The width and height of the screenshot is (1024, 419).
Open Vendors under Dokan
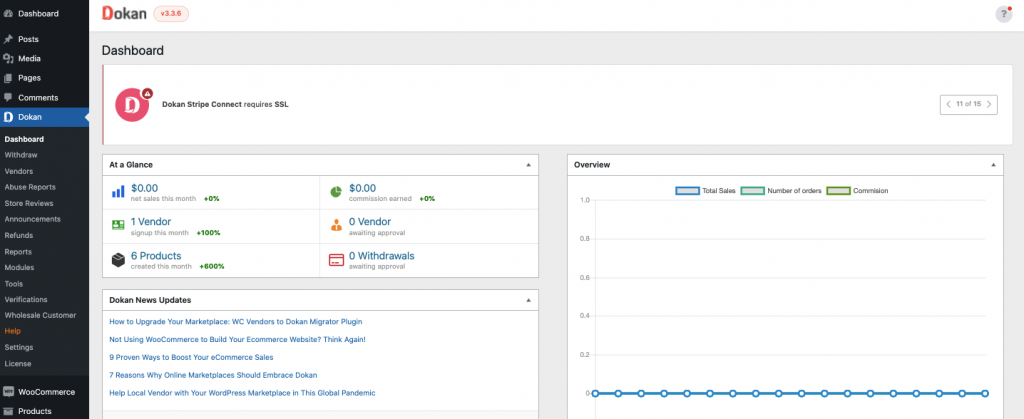pos(19,171)
